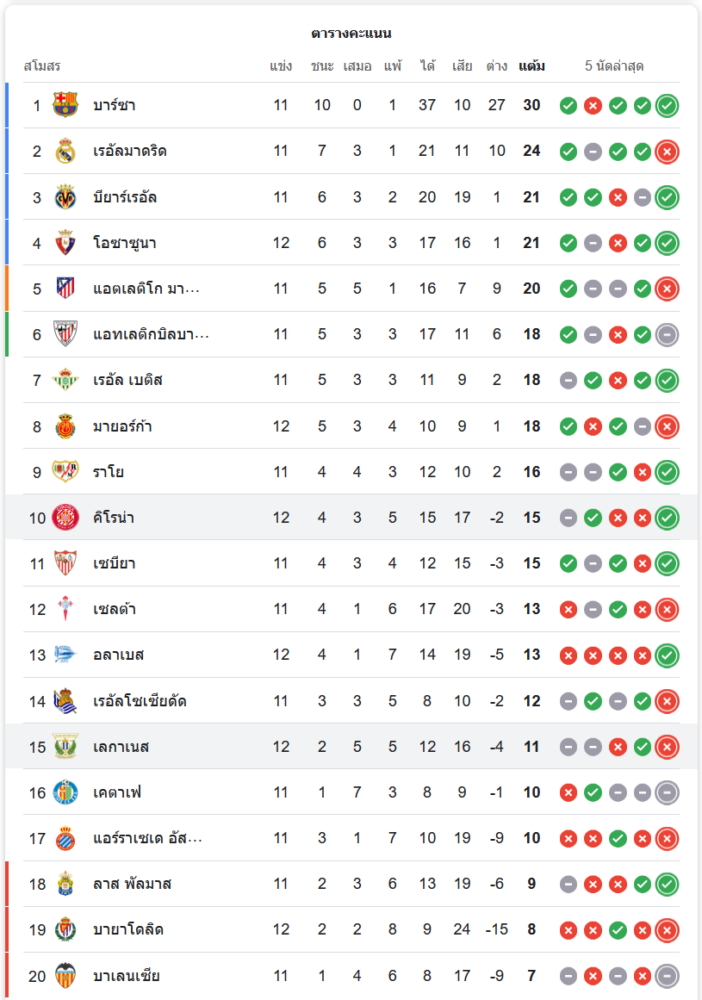Click the Barcelona club crest icon

pos(66,105)
